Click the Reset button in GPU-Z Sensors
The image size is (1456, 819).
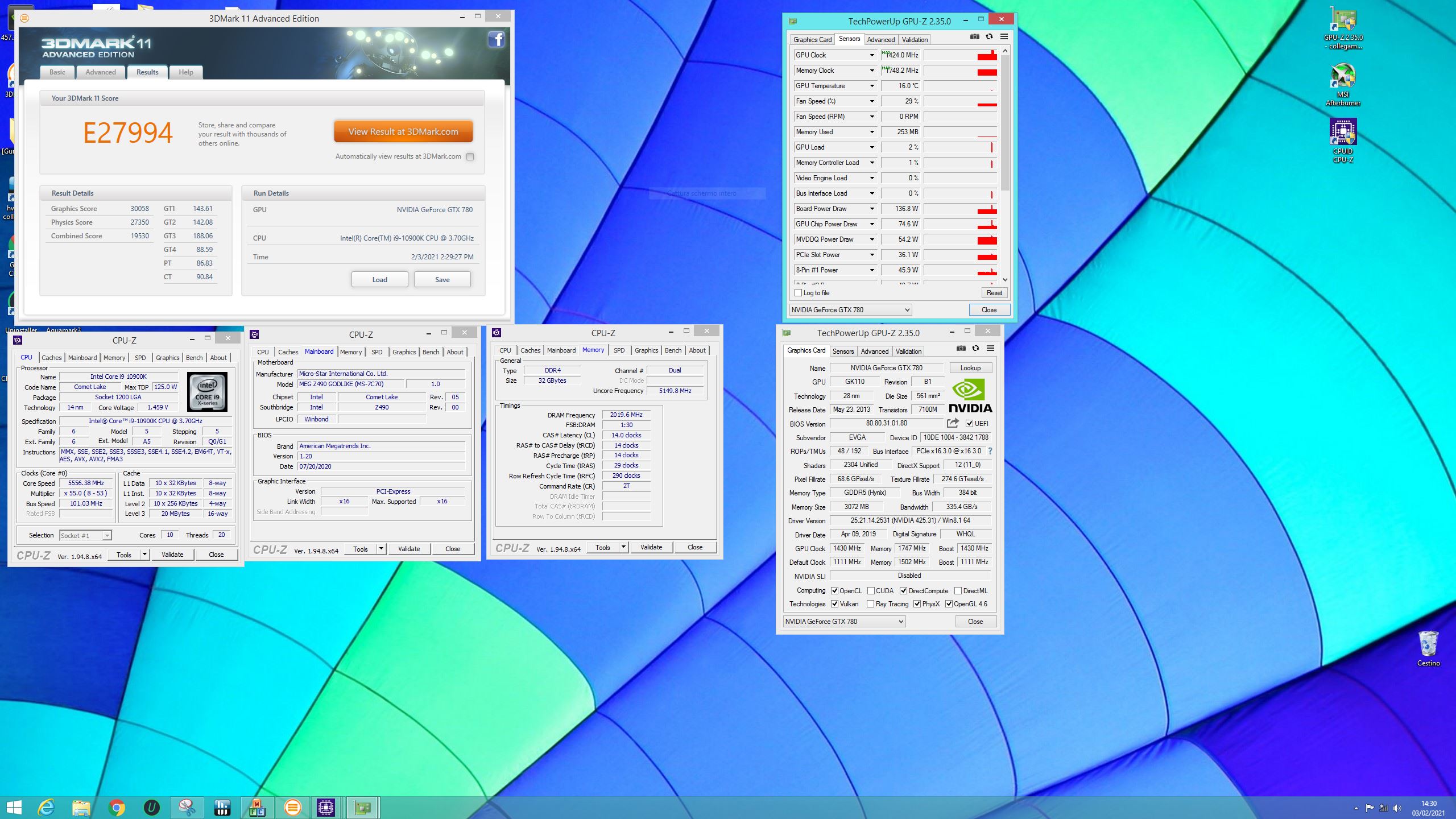point(994,293)
